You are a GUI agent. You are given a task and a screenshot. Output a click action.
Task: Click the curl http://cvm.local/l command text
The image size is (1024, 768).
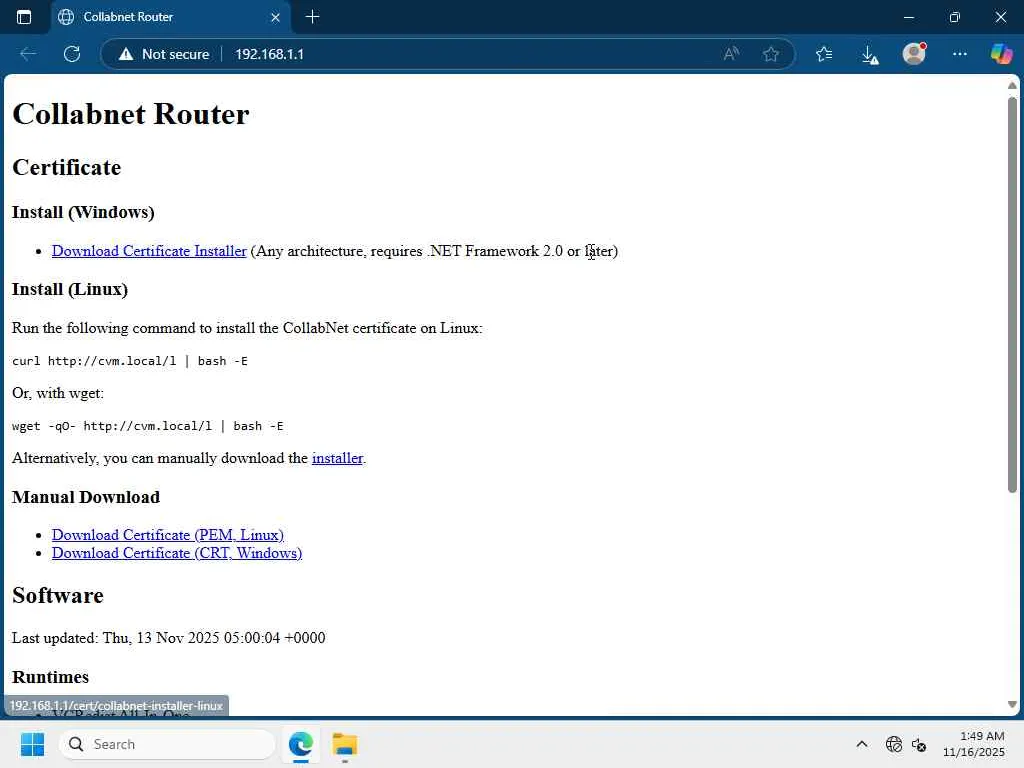(129, 361)
